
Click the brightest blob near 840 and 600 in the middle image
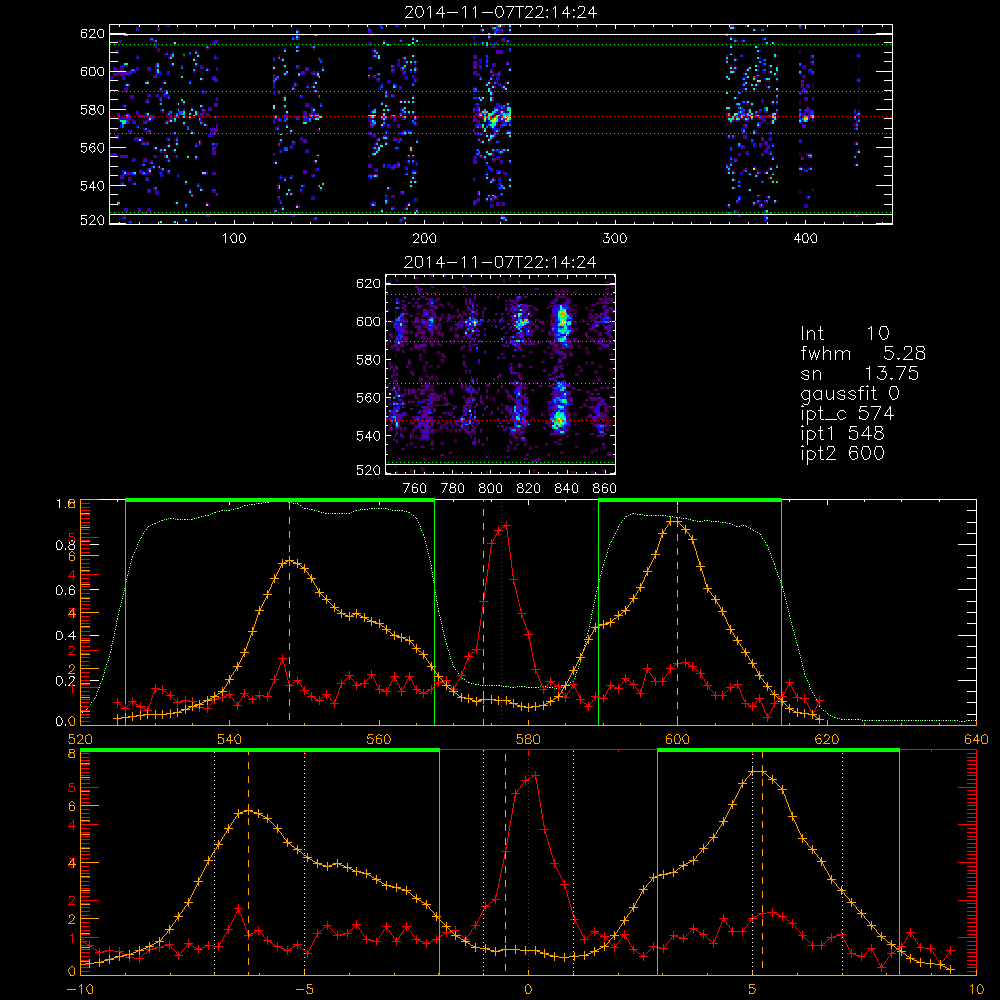click(x=562, y=324)
